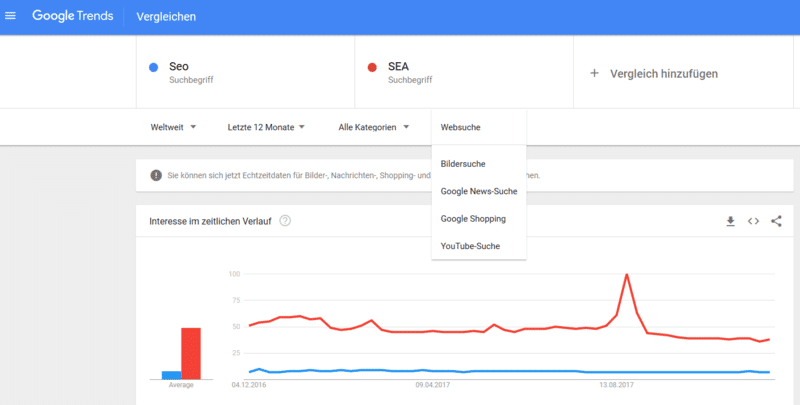Click the Average label under bars
This screenshot has height=405, width=800.
pos(181,385)
